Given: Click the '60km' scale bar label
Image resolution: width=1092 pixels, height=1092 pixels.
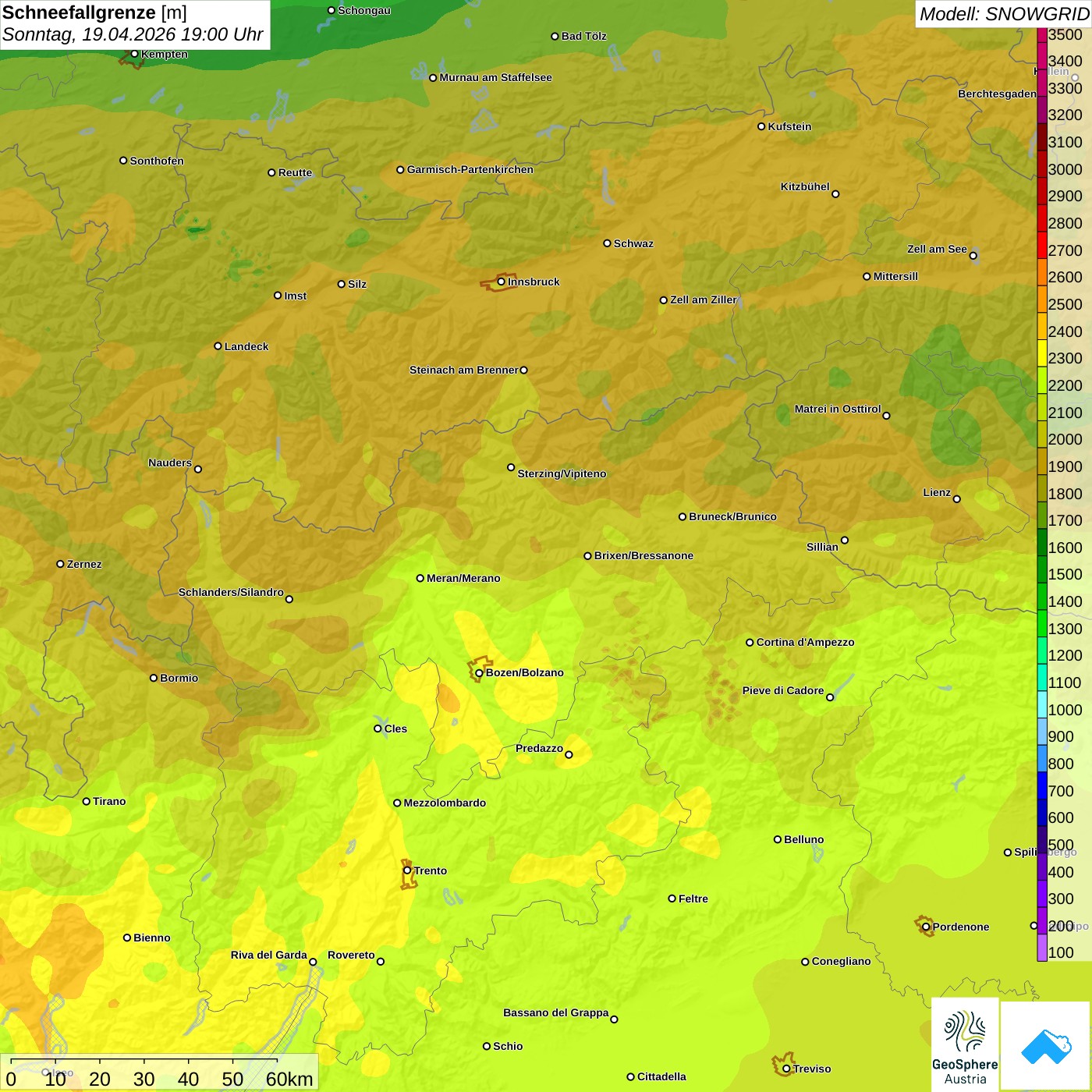Looking at the screenshot, I should (289, 1079).
